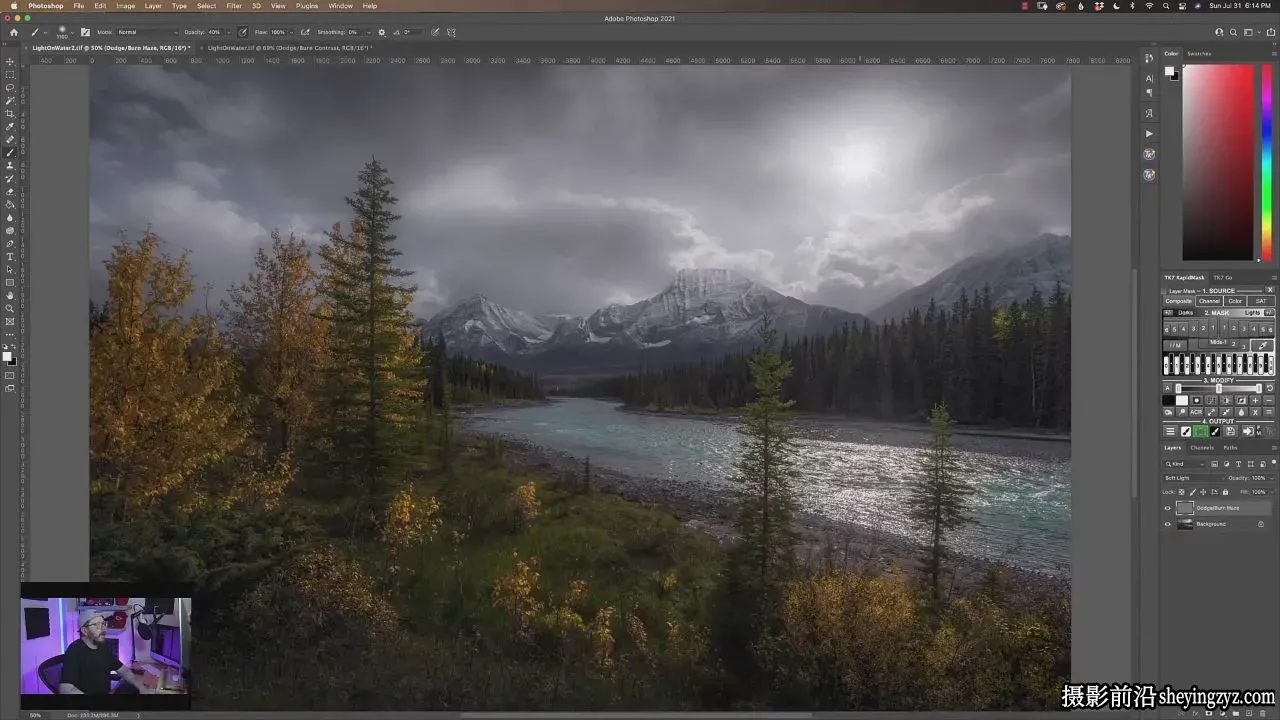Select the Rectangular Marquee tool
Image resolution: width=1280 pixels, height=720 pixels.
click(10, 75)
